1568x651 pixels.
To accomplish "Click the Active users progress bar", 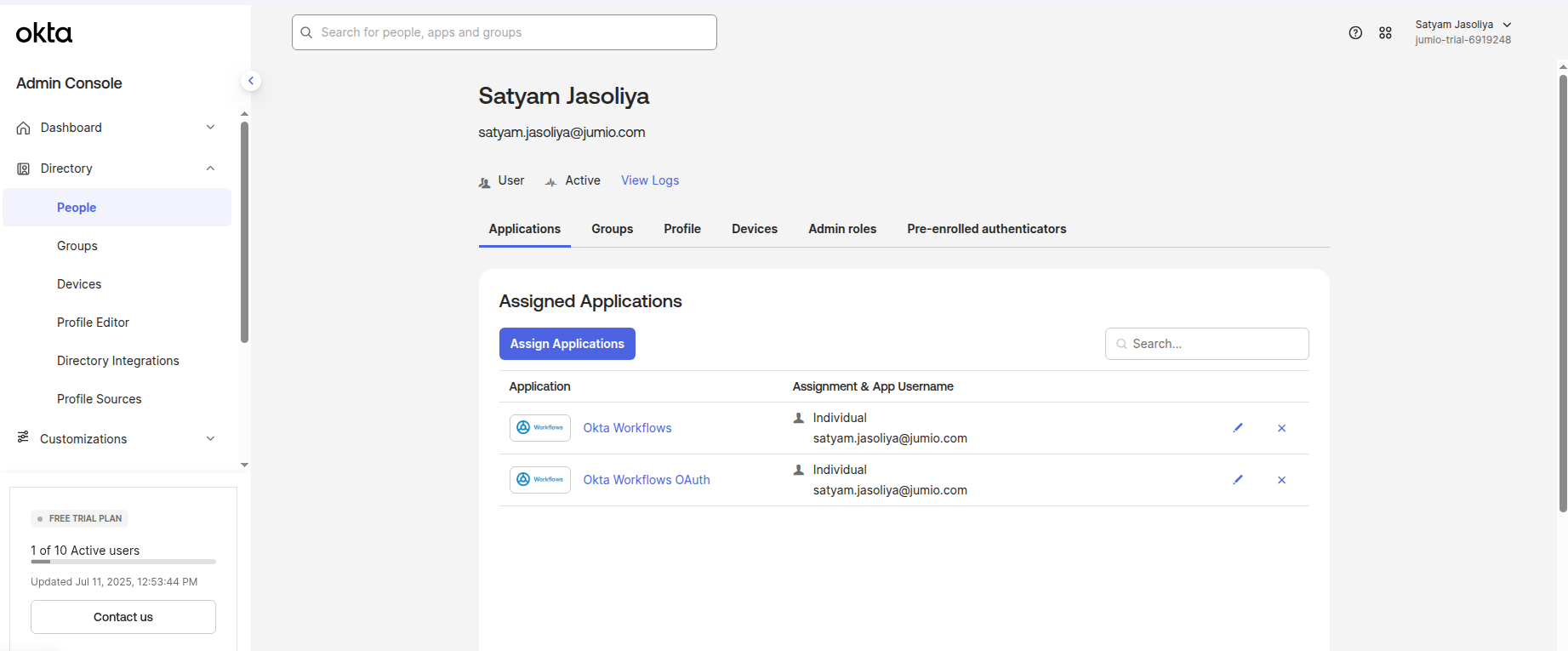I will coord(123,562).
